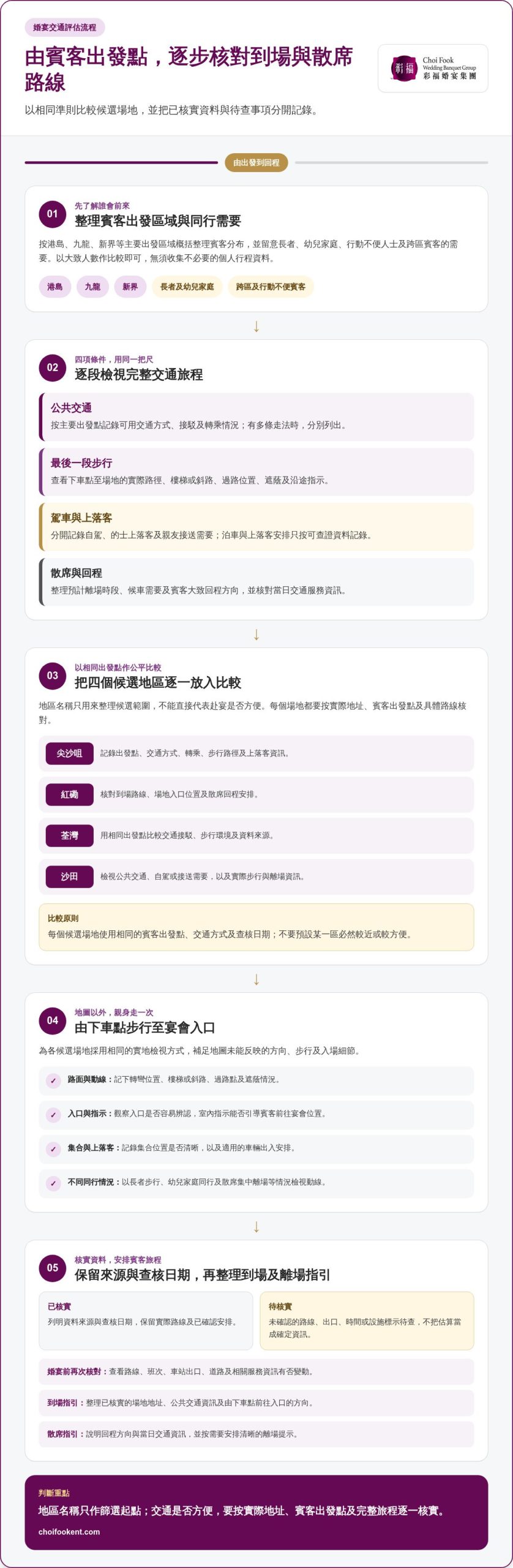
Task: Click the Choi Fook Wedding Banquet Group logo
Action: (433, 68)
